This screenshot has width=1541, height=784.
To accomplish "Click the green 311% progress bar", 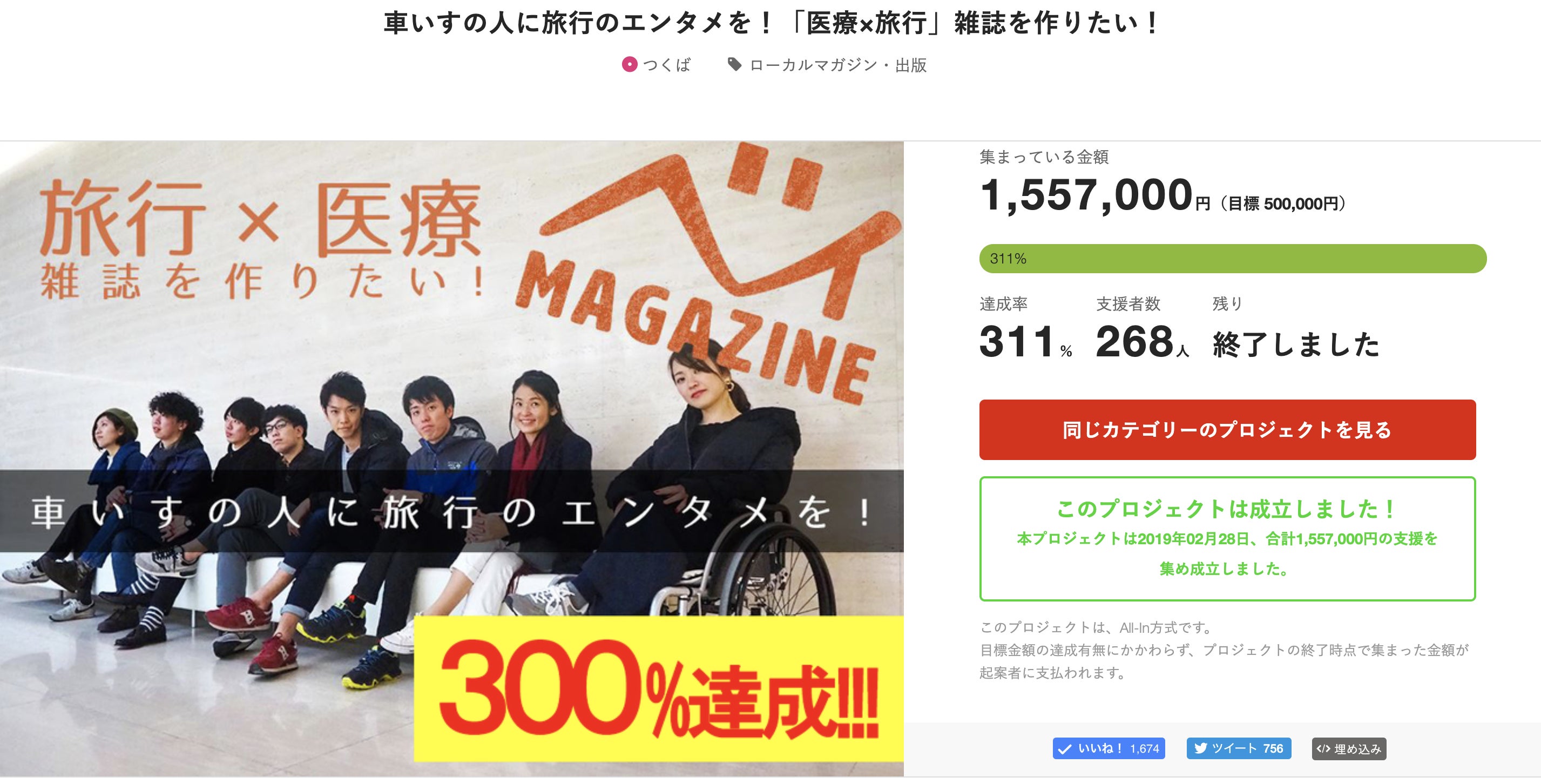I will point(1233,258).
